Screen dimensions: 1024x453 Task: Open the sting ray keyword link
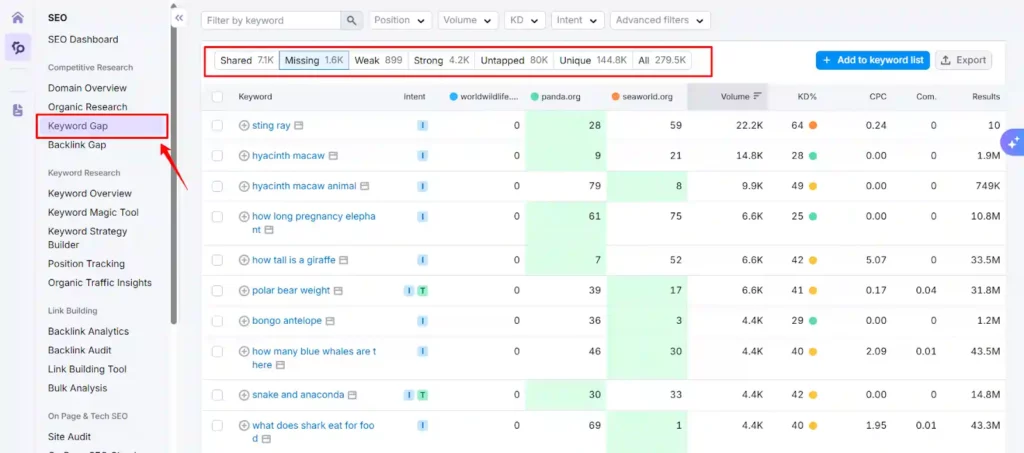pos(271,125)
